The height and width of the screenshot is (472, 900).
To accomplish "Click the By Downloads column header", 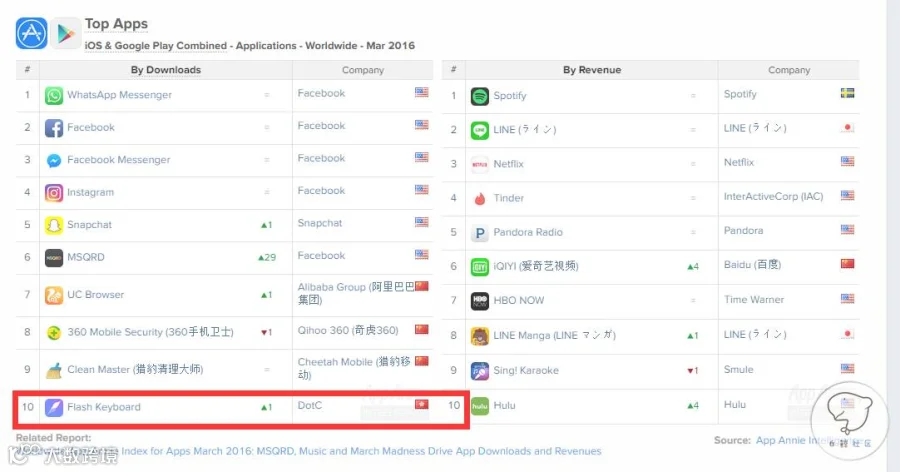I will point(166,69).
